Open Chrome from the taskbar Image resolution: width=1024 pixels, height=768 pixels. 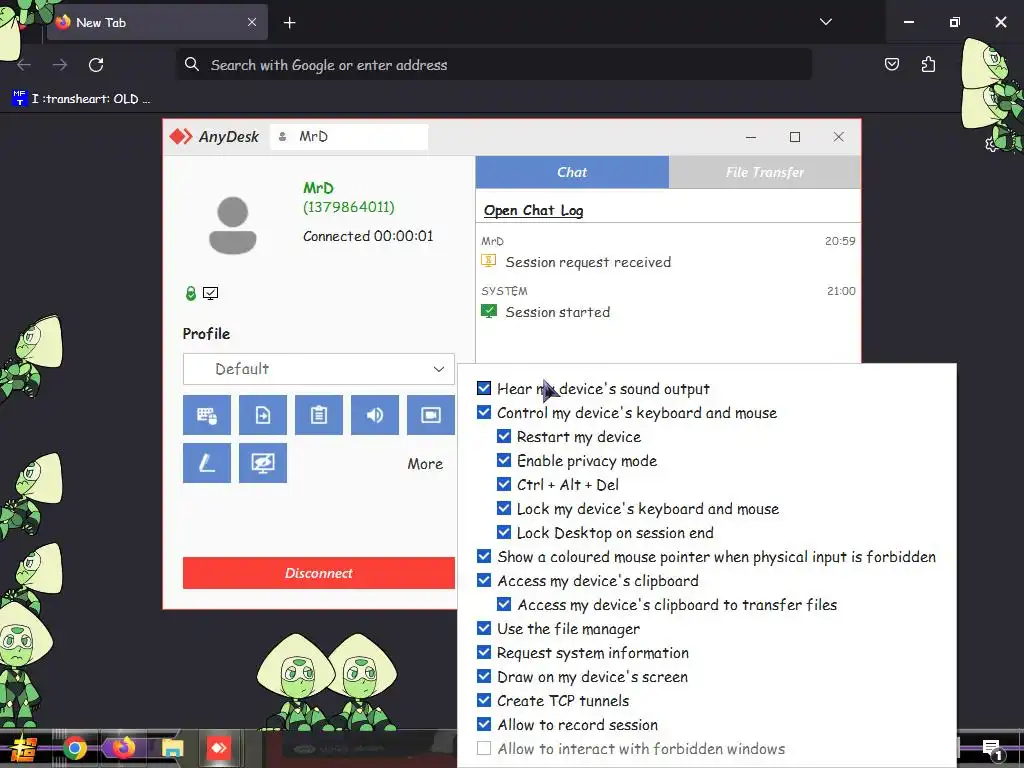point(74,748)
